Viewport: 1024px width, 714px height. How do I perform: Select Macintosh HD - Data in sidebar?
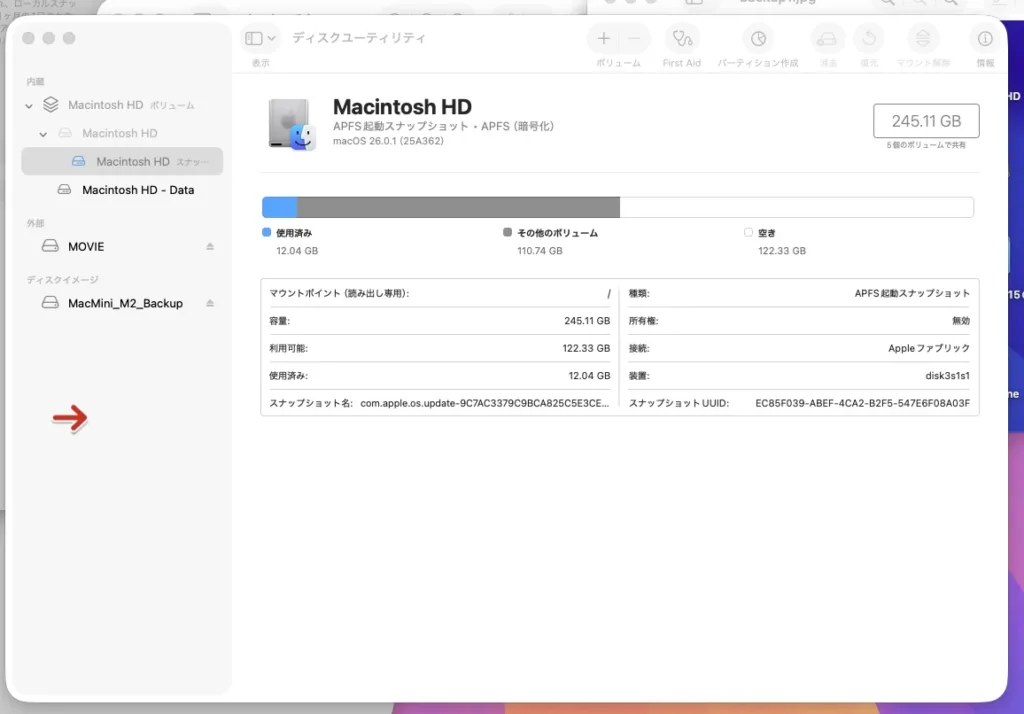tap(137, 190)
